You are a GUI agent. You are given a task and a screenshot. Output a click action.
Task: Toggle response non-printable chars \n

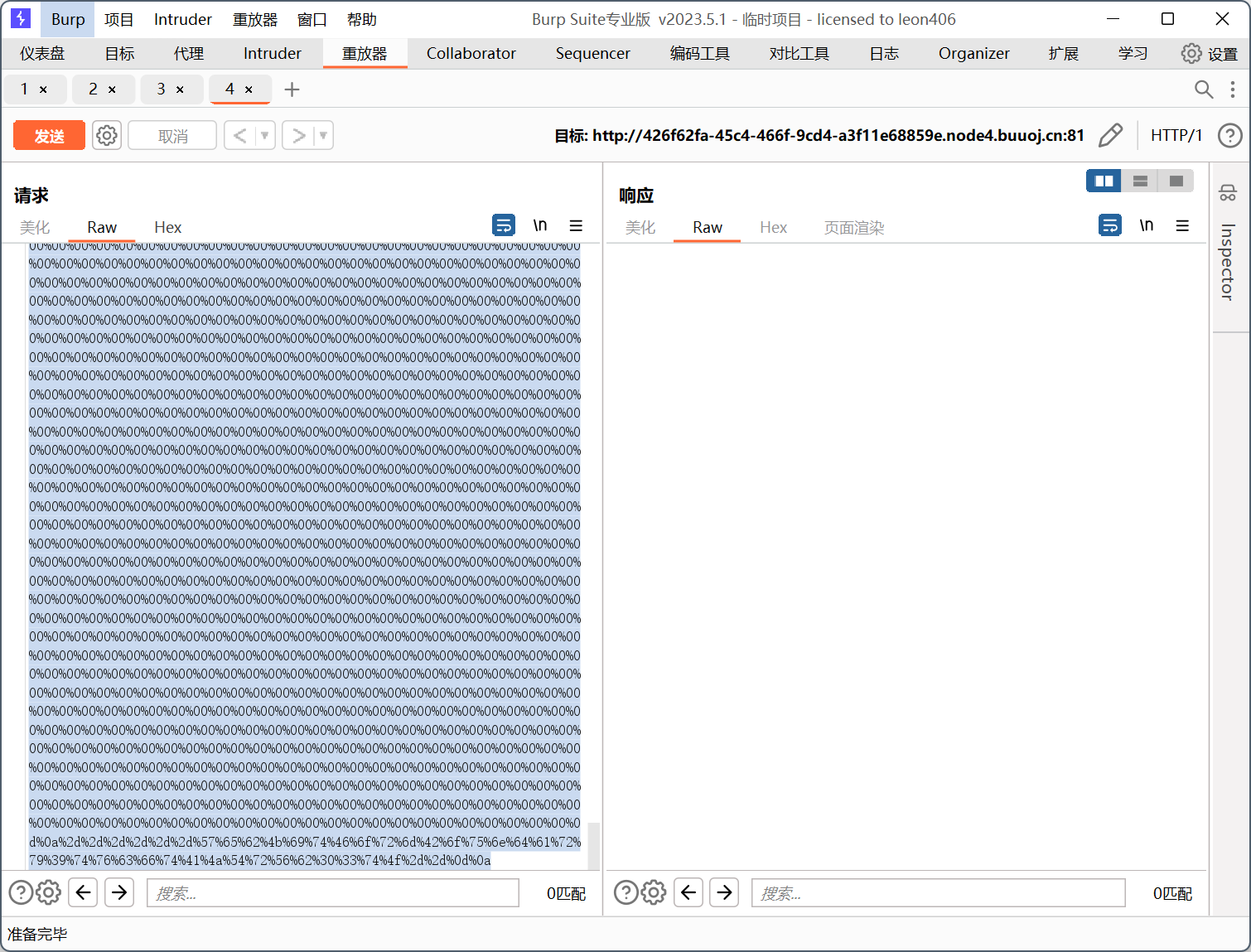click(x=1147, y=225)
